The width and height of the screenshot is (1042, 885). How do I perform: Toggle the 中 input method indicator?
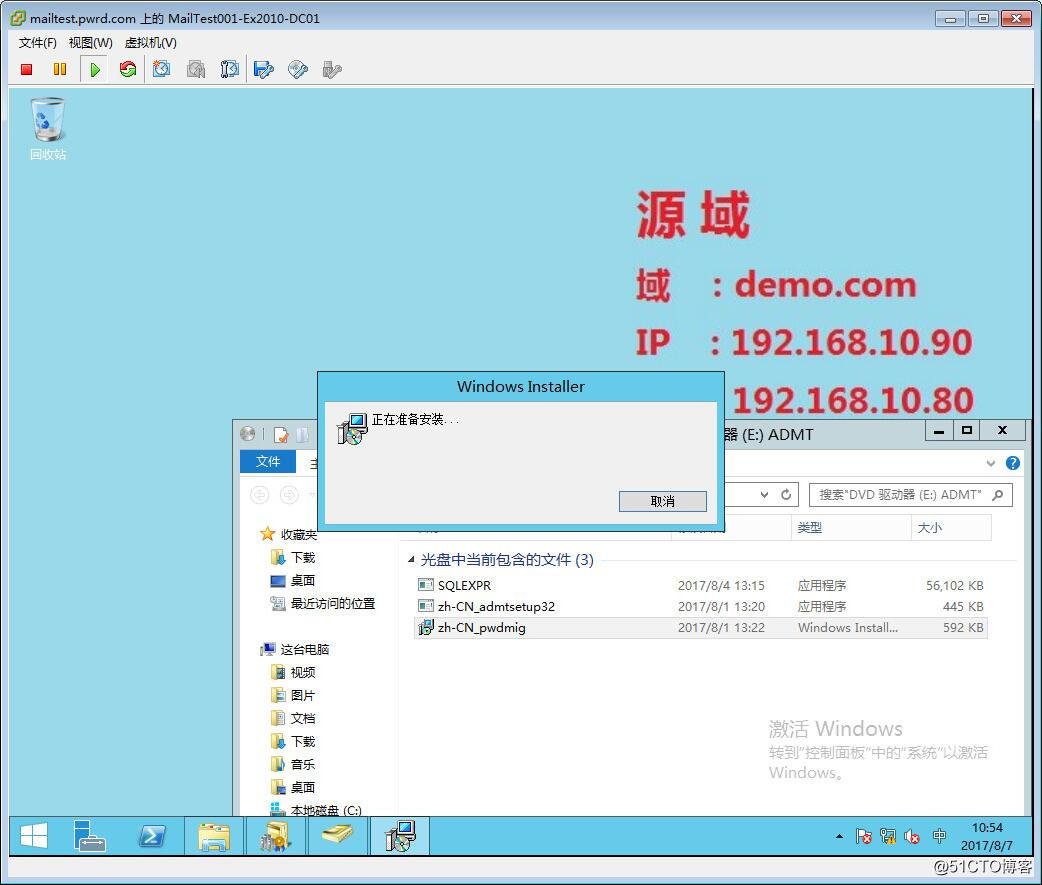[x=939, y=836]
